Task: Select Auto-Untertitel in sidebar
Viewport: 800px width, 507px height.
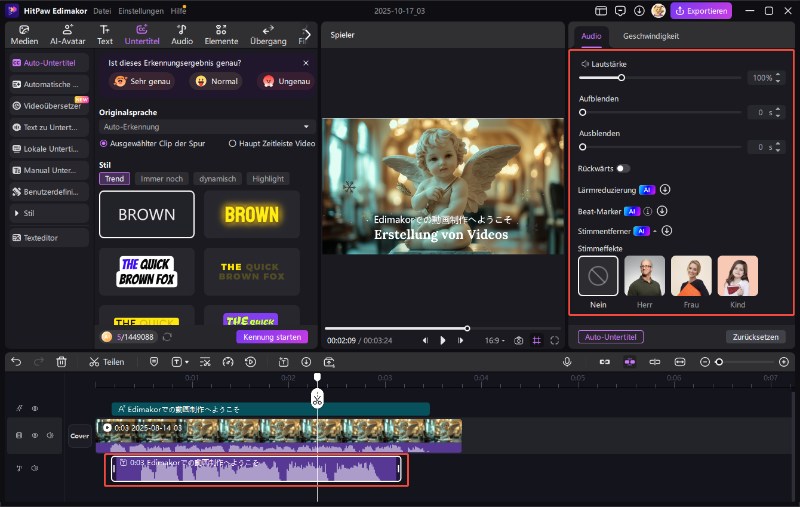Action: tap(48, 63)
